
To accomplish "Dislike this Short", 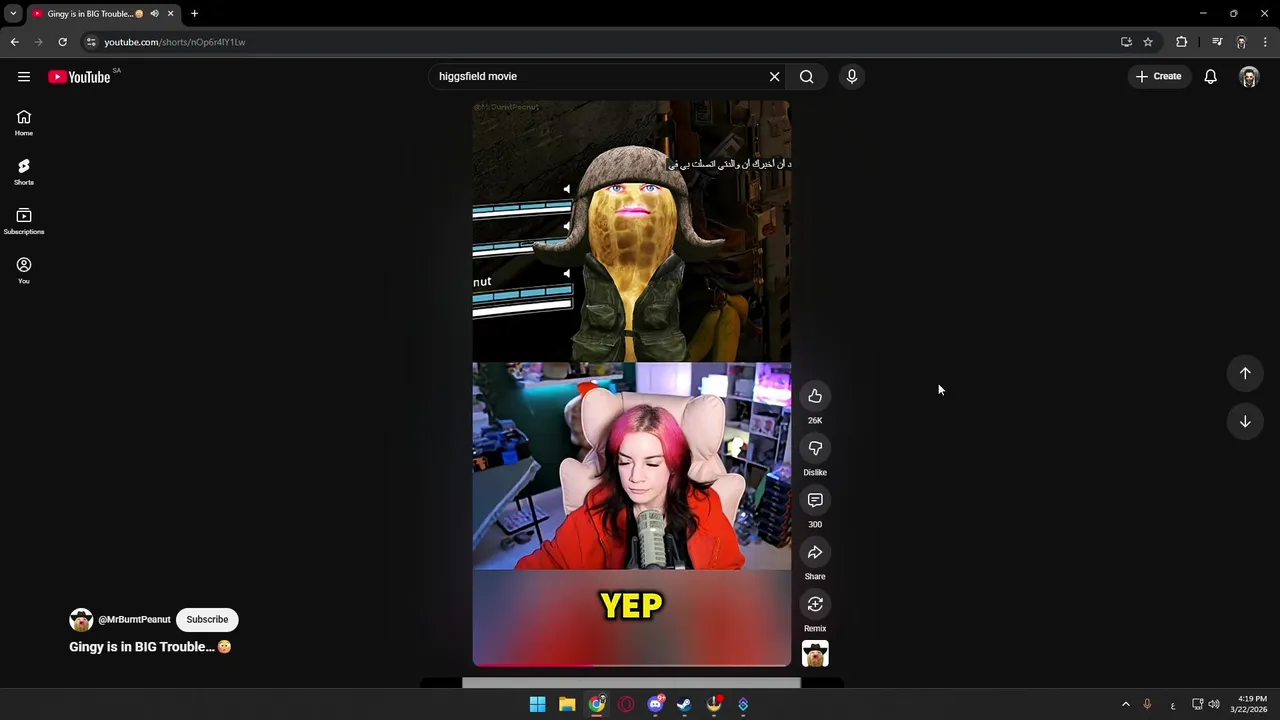I will 815,448.
